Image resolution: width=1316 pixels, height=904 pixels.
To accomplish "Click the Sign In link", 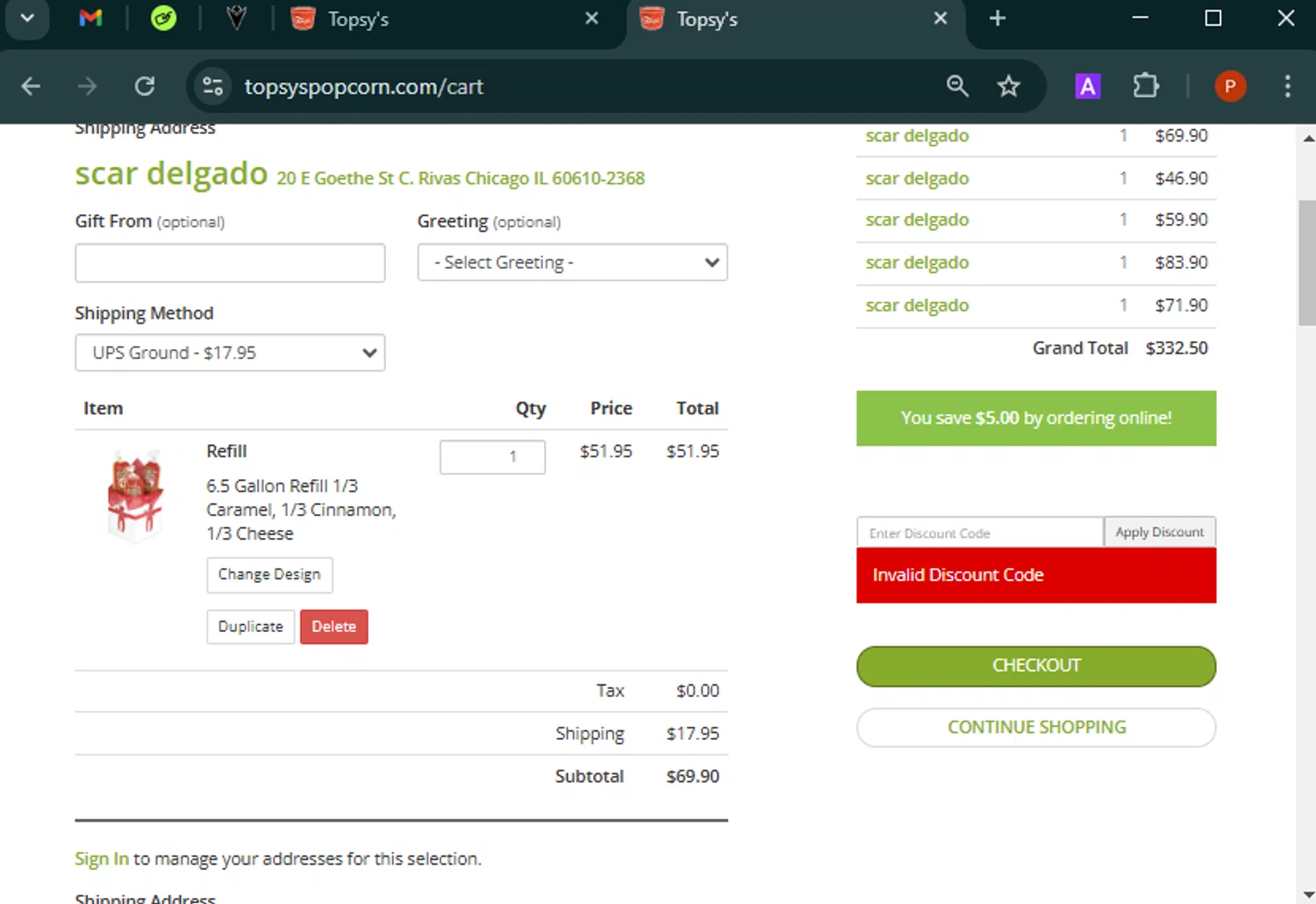I will (102, 858).
